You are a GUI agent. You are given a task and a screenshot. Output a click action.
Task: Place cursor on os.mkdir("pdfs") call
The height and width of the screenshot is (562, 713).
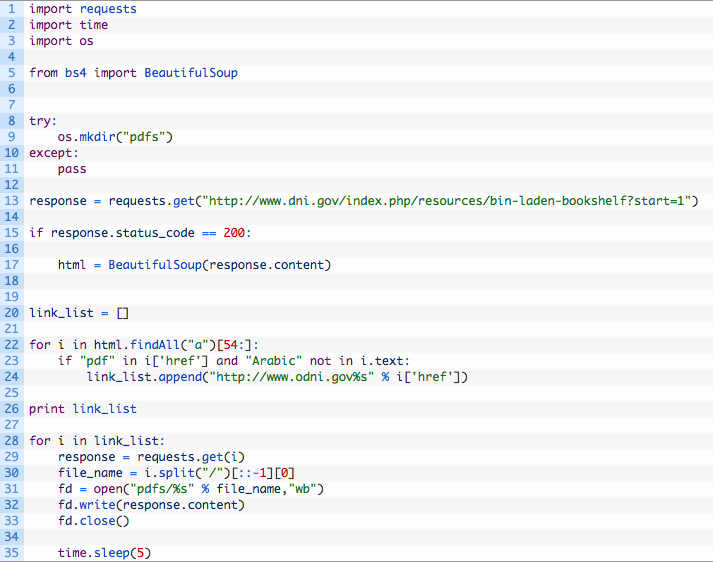115,137
